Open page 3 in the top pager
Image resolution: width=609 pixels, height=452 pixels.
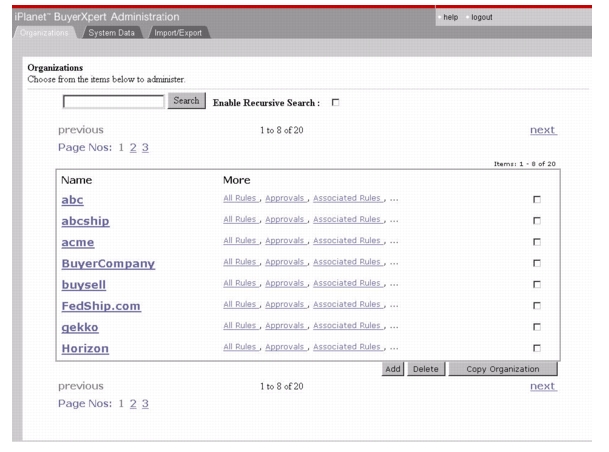click(x=145, y=148)
